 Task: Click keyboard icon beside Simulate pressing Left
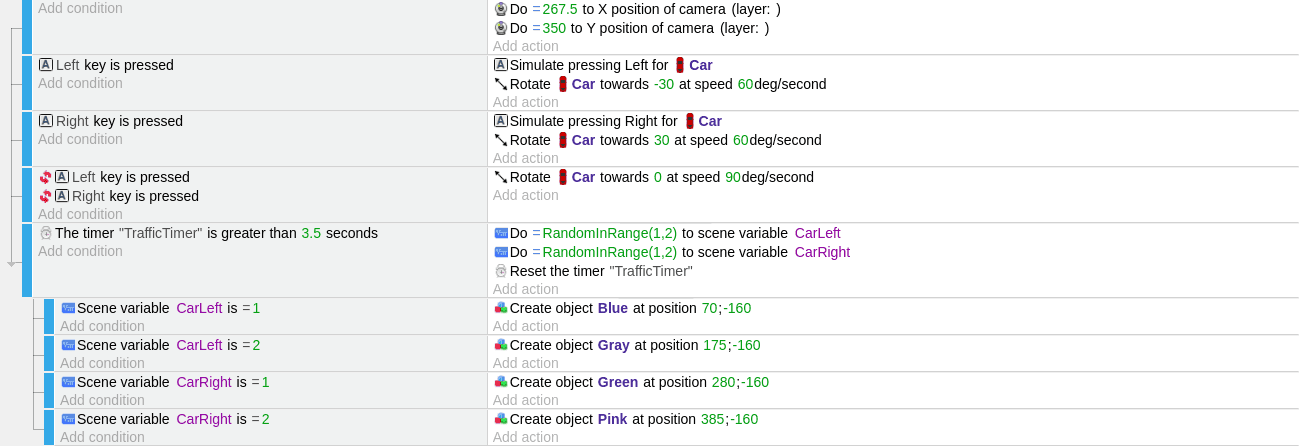coord(501,65)
